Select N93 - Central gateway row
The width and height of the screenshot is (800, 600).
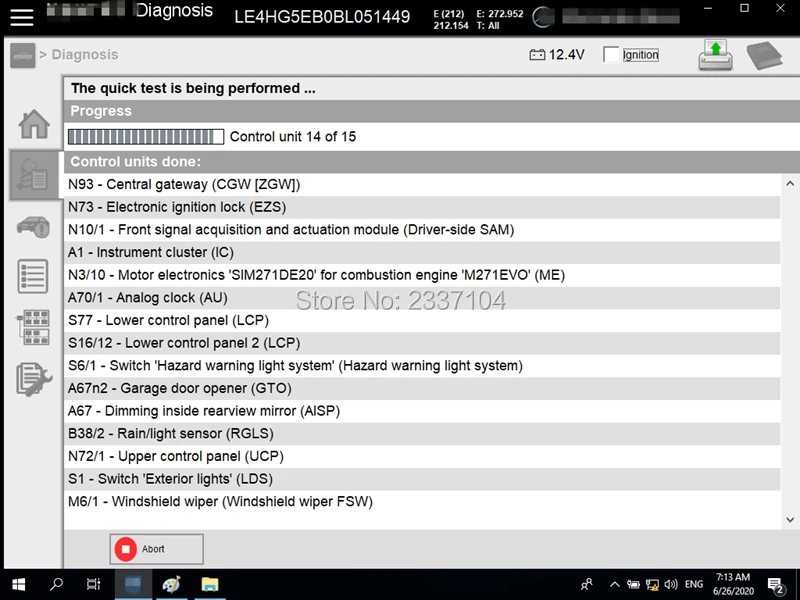coord(422,184)
